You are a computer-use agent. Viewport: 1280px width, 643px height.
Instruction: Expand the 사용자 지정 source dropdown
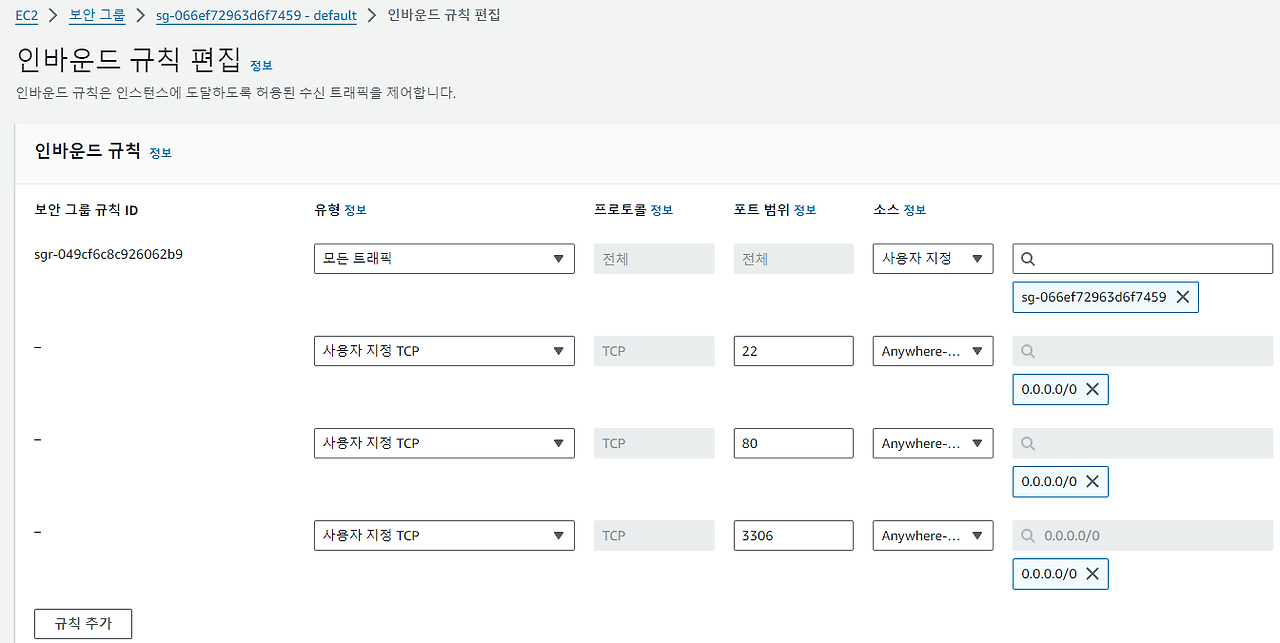coord(932,259)
